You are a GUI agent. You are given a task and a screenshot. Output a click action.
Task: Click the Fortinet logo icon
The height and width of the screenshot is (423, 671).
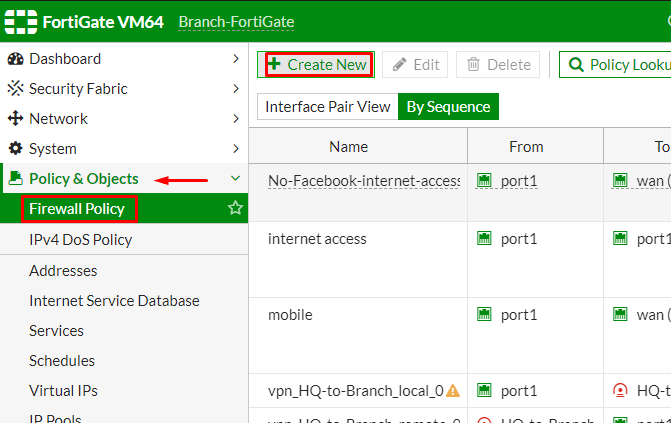(21, 21)
